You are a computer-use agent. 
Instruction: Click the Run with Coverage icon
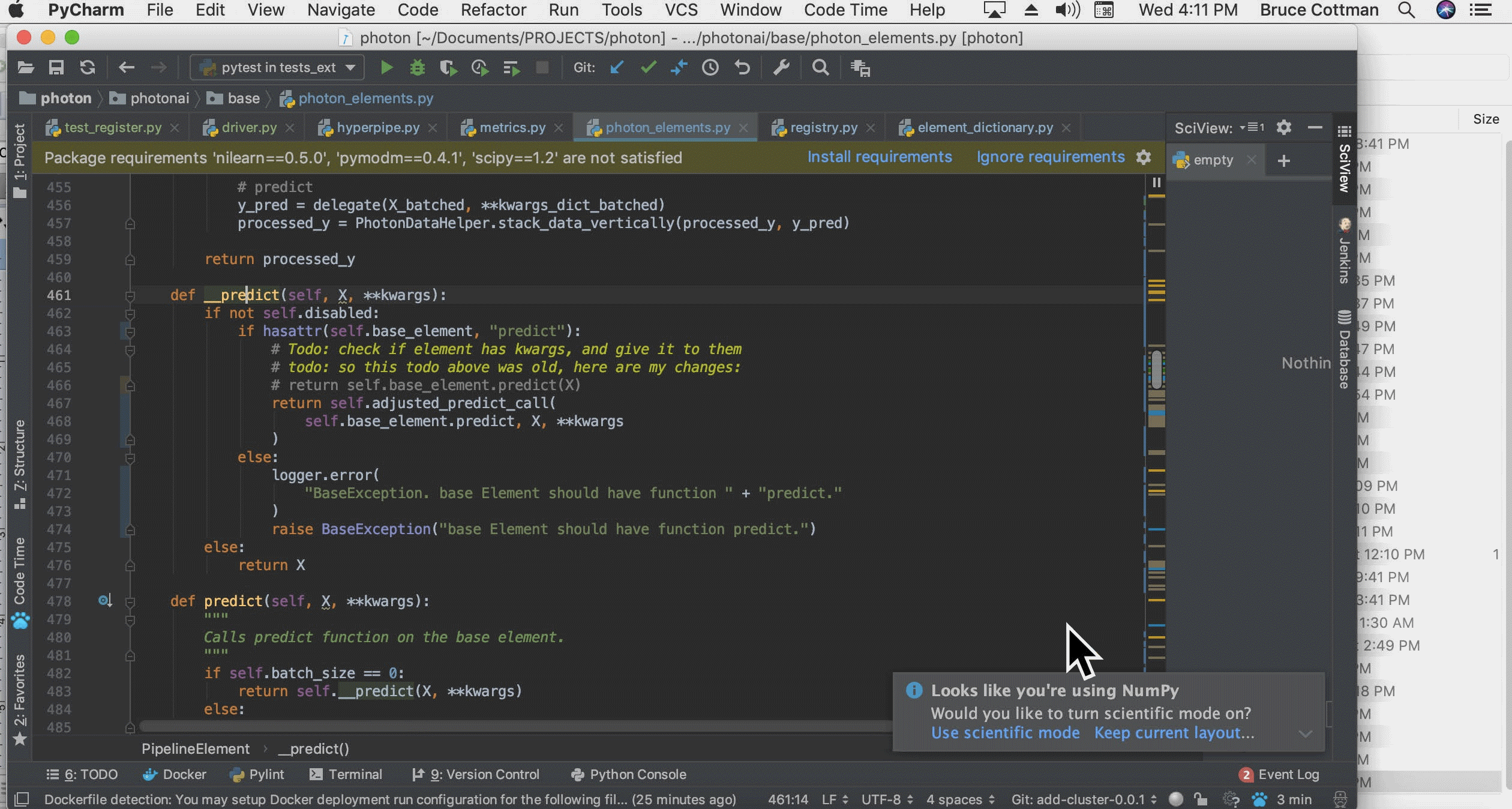pyautogui.click(x=448, y=68)
